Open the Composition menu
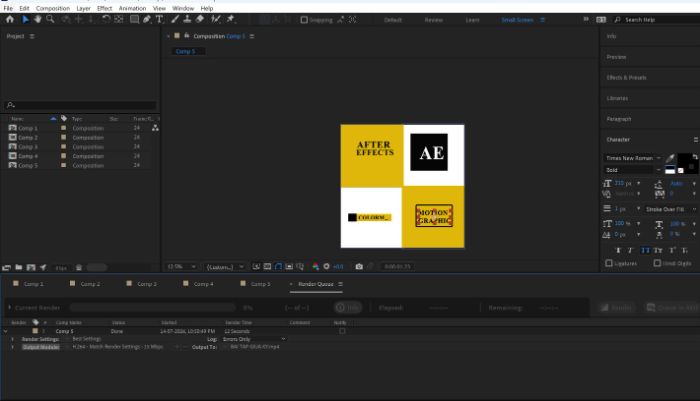The height and width of the screenshot is (401, 700). [53, 8]
